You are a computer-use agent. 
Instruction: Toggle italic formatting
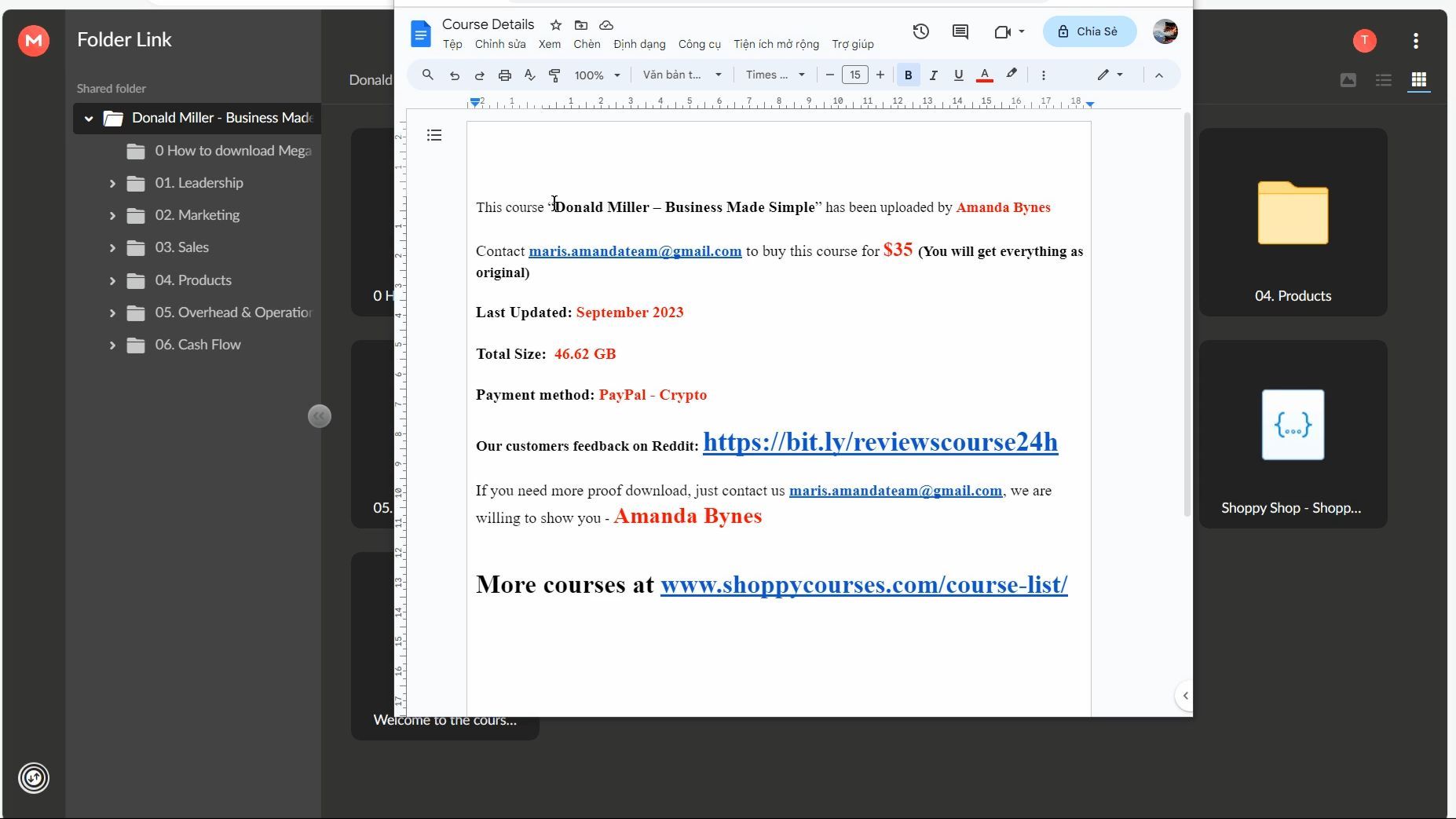coord(934,75)
